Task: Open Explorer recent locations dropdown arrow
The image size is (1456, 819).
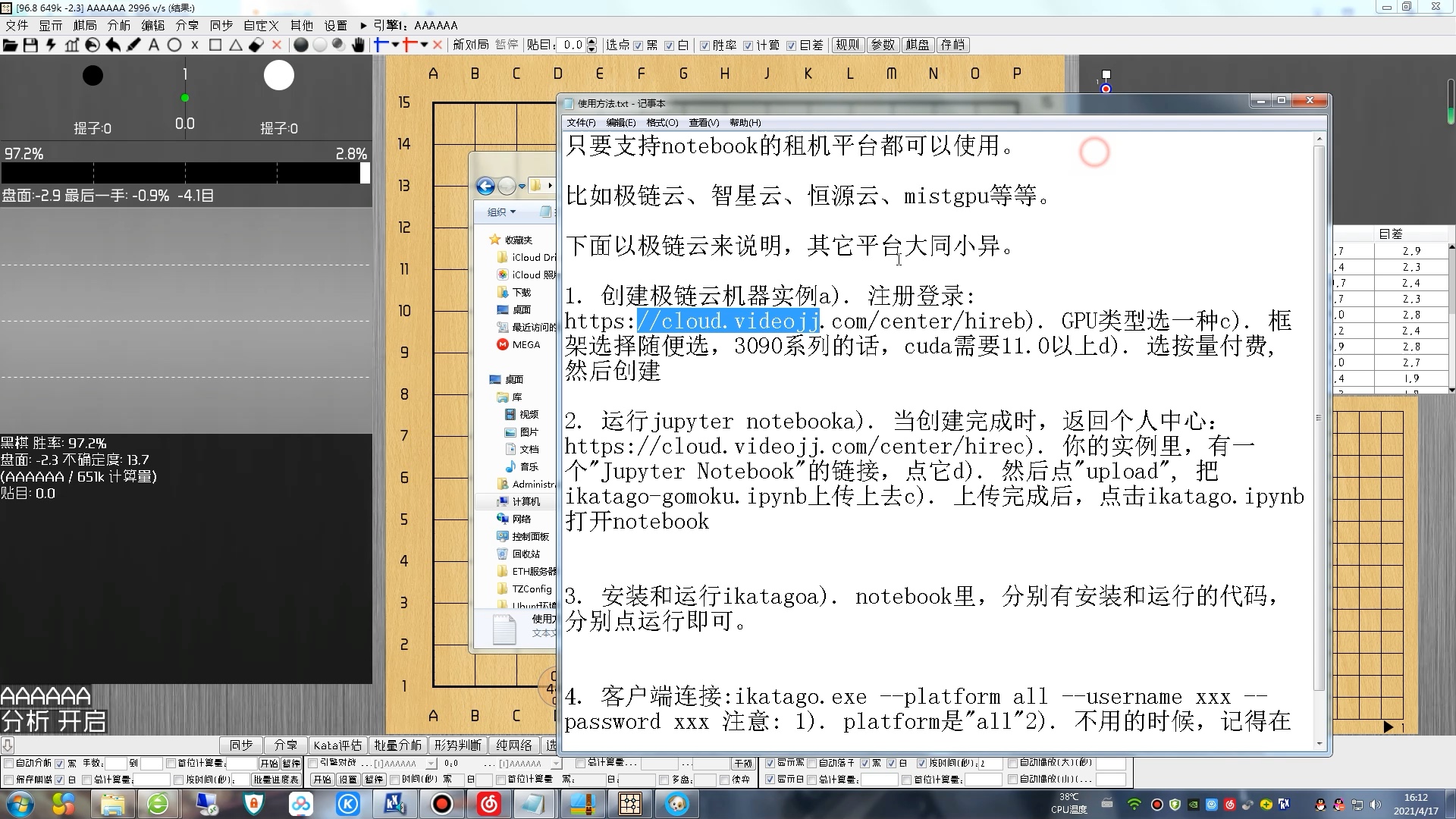Action: tap(522, 187)
